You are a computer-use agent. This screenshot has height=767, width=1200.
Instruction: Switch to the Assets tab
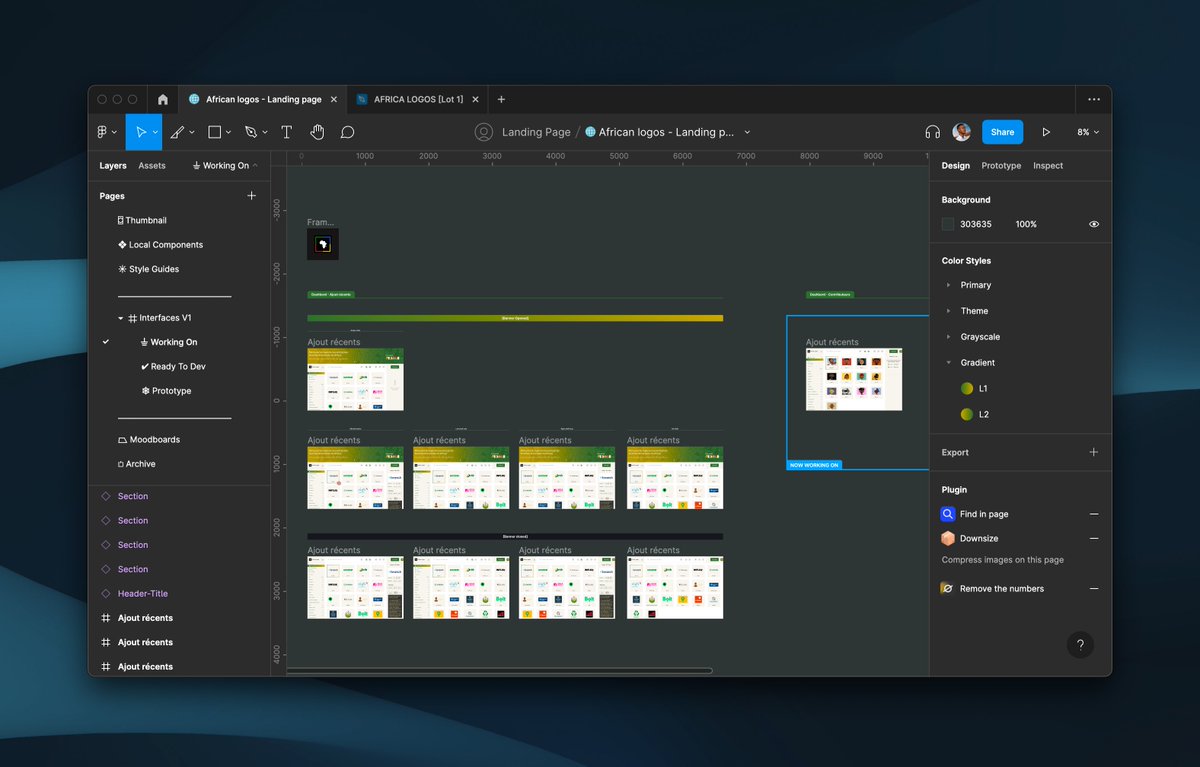(152, 166)
